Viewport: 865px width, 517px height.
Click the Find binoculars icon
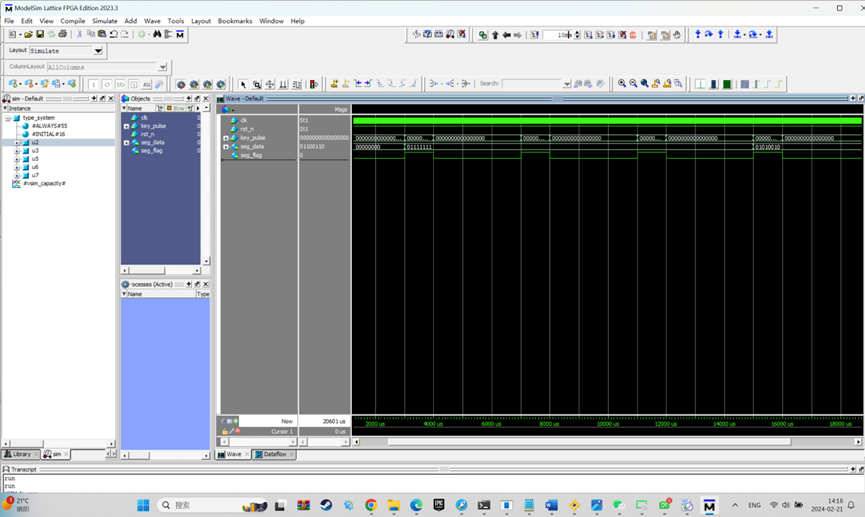(x=157, y=34)
